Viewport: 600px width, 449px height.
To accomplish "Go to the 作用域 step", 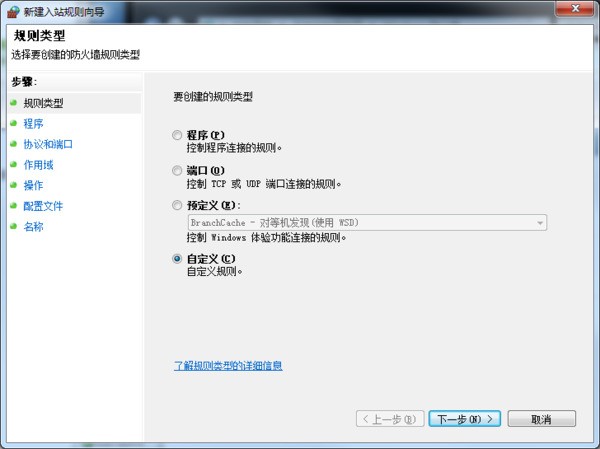I will pyautogui.click(x=38, y=165).
